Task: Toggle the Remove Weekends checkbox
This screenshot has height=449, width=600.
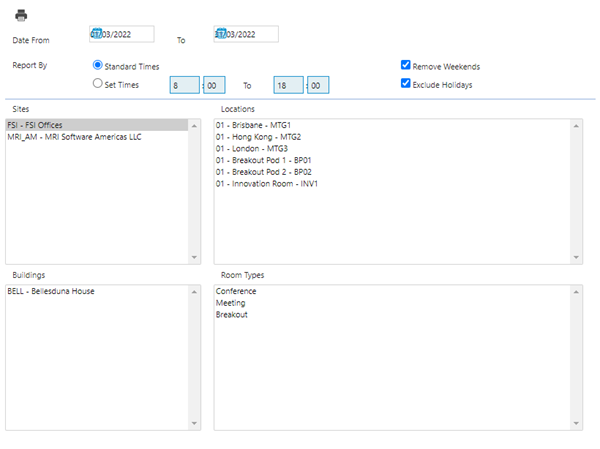Action: tap(406, 64)
